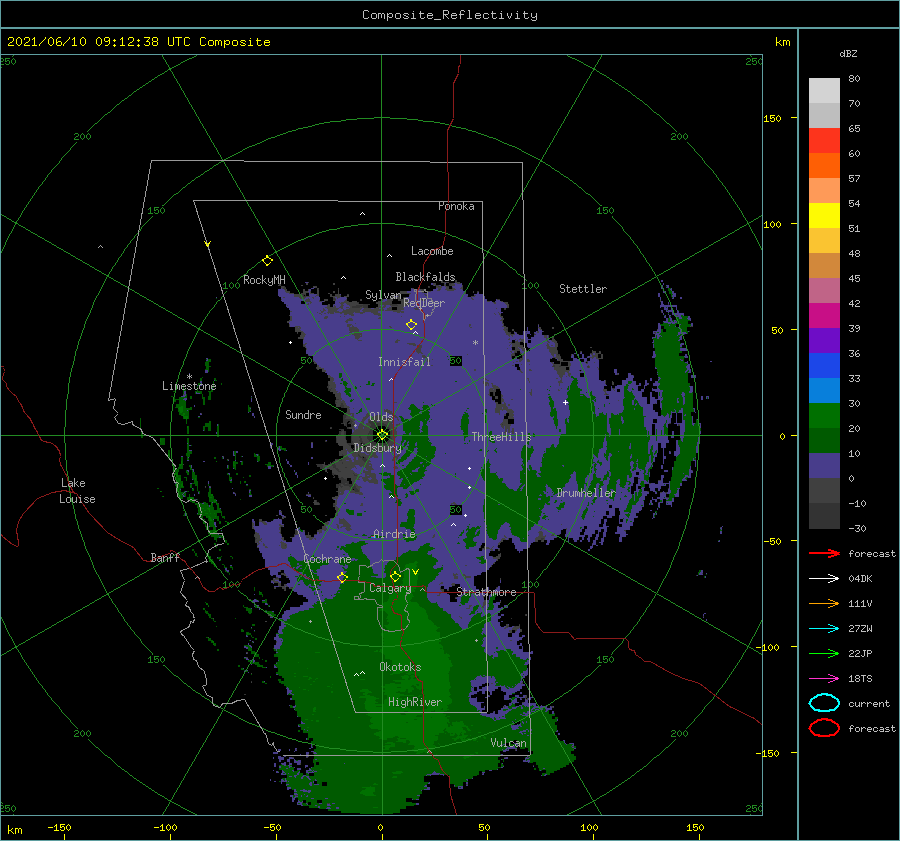Click the cyan current ellipse legend icon
Image resolution: width=900 pixels, height=841 pixels.
point(824,703)
